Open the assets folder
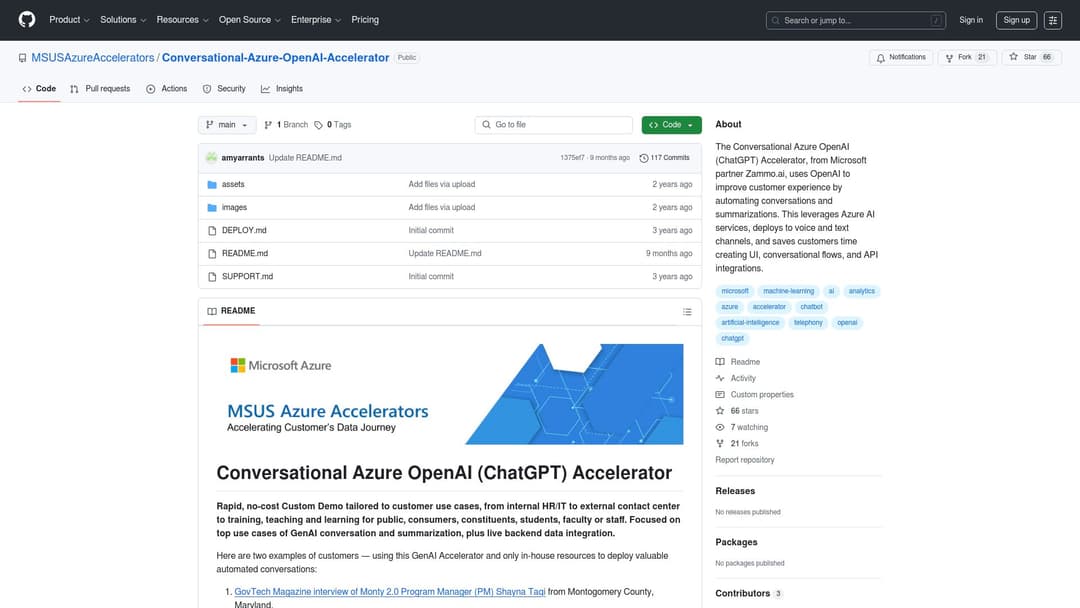This screenshot has height=608, width=1080. (x=233, y=185)
